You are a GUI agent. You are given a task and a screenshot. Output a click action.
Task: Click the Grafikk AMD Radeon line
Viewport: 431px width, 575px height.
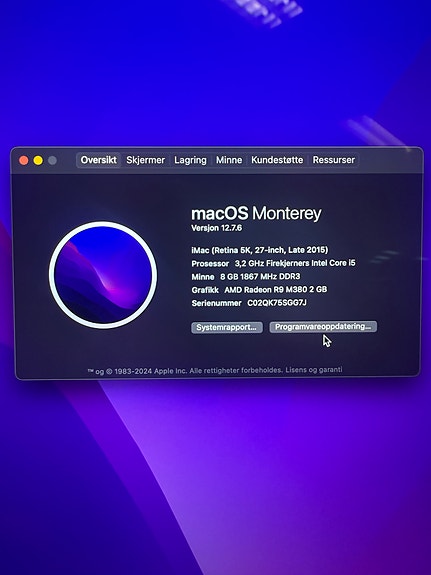[259, 290]
